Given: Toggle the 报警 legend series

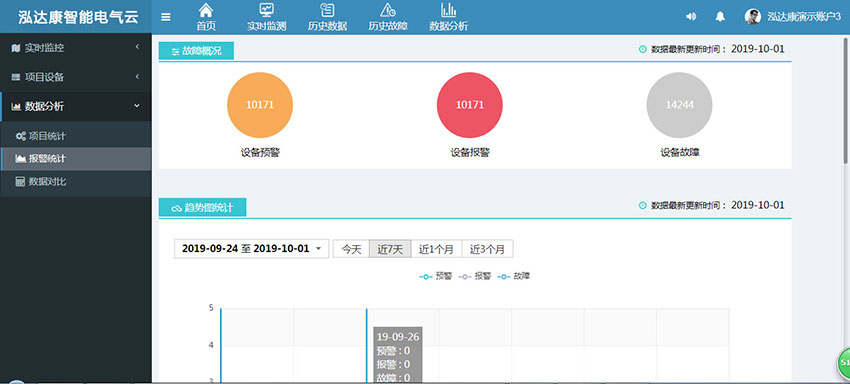Looking at the screenshot, I should [x=475, y=276].
